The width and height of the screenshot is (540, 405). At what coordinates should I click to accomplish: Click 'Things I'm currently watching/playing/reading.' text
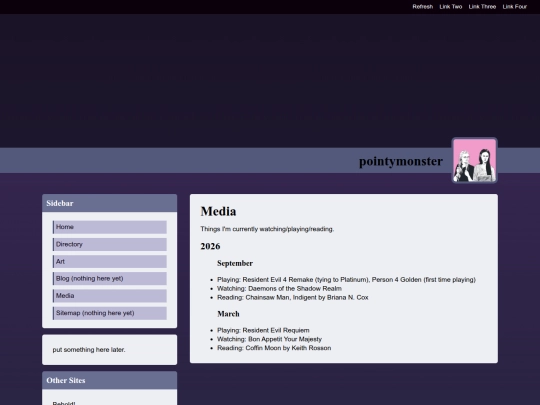pyautogui.click(x=267, y=229)
